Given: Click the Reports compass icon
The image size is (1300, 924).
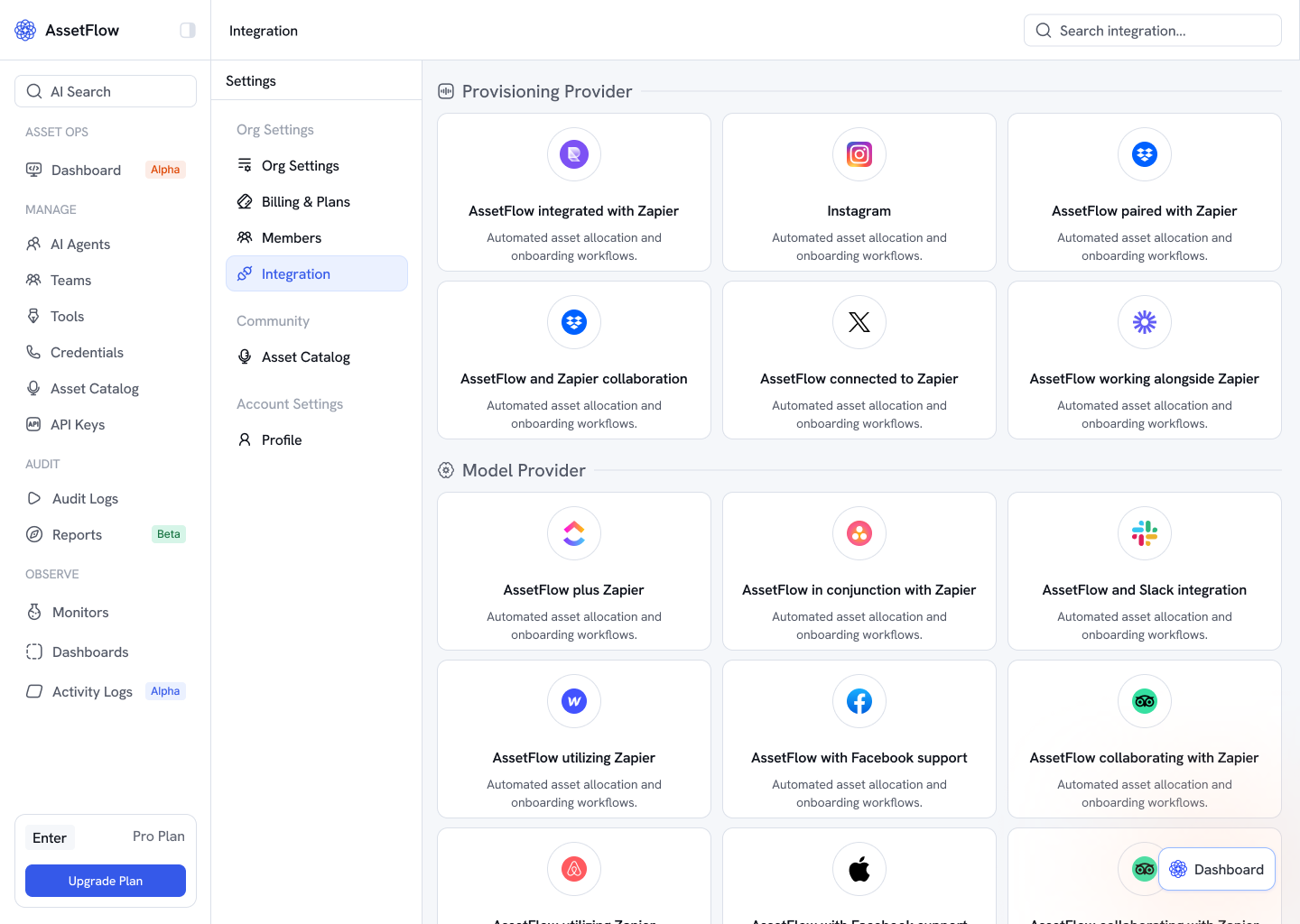Looking at the screenshot, I should [x=34, y=534].
